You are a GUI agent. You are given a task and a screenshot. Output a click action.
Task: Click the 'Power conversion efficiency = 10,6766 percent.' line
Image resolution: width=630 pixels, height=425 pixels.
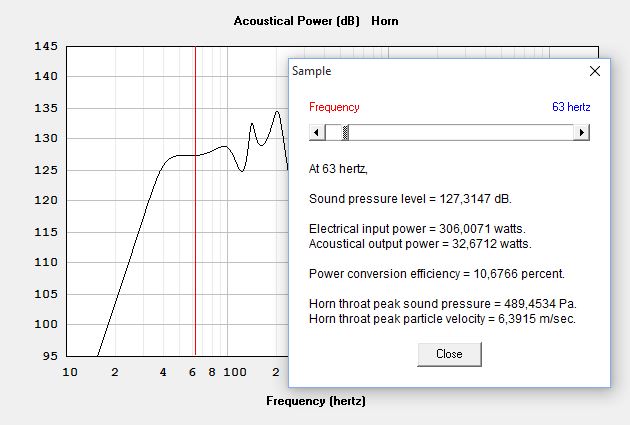(x=437, y=274)
